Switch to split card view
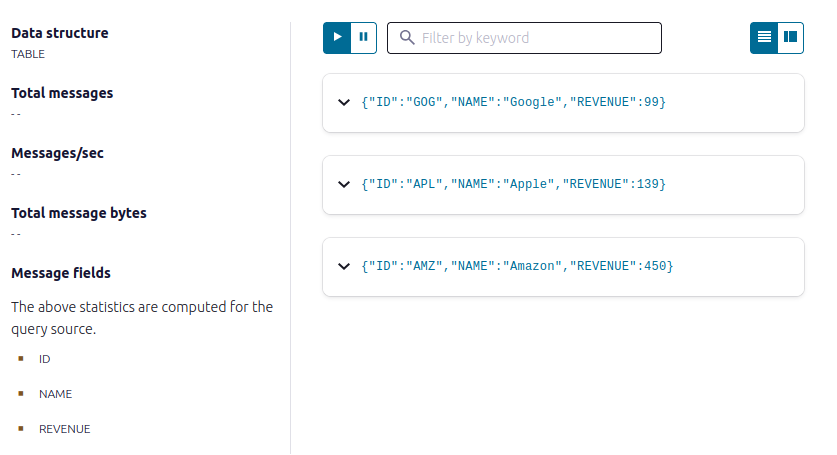Screen dimensions: 837x455 [x=791, y=37]
